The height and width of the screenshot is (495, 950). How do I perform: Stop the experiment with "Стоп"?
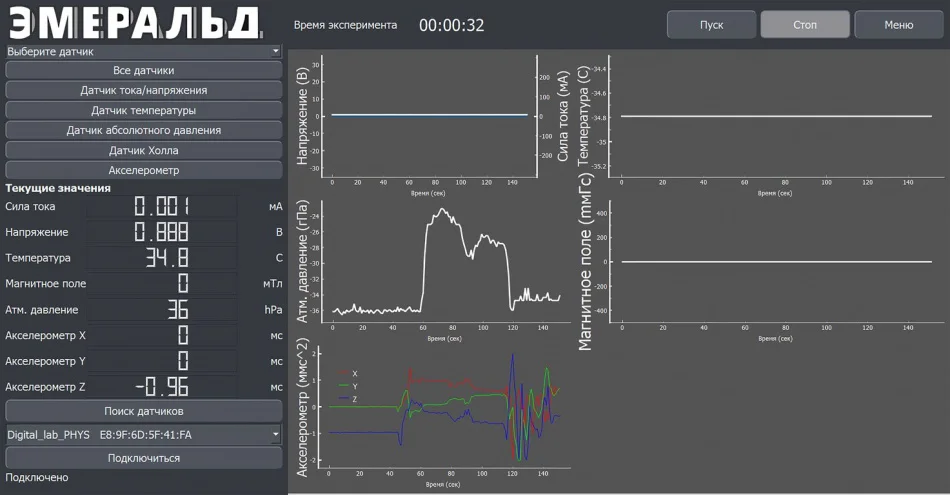(805, 25)
